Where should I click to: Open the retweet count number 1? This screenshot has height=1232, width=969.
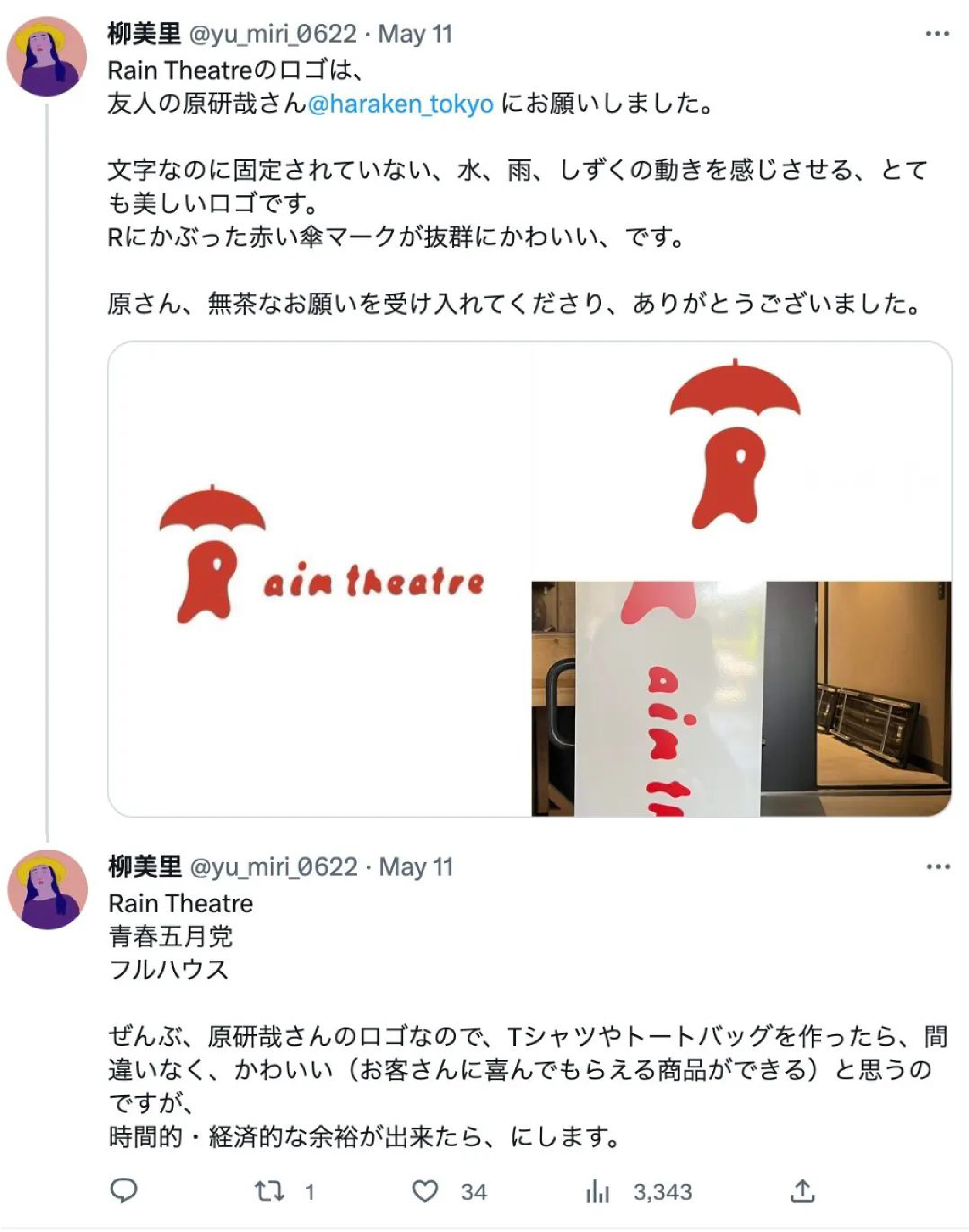(x=310, y=1192)
